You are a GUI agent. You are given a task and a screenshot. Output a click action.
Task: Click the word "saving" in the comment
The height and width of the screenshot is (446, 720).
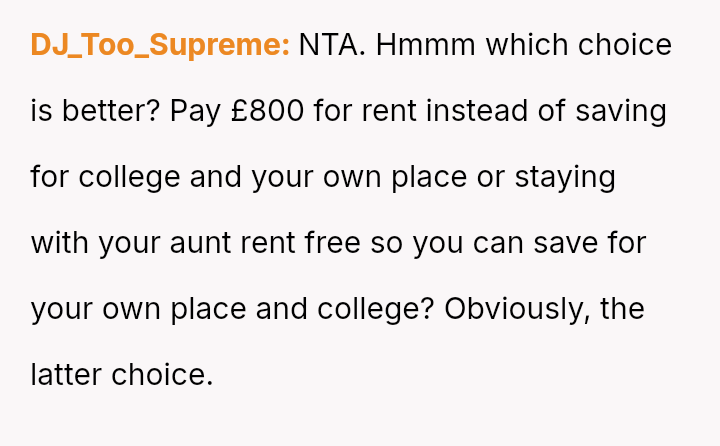pyautogui.click(x=620, y=111)
